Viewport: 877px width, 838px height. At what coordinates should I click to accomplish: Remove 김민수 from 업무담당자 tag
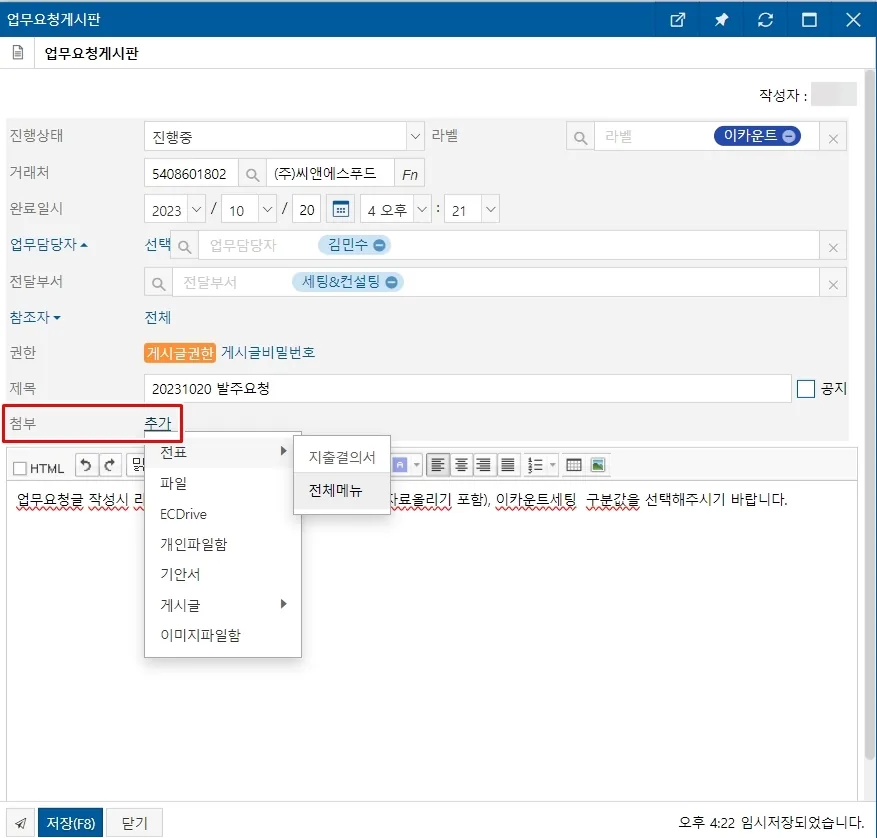(379, 245)
